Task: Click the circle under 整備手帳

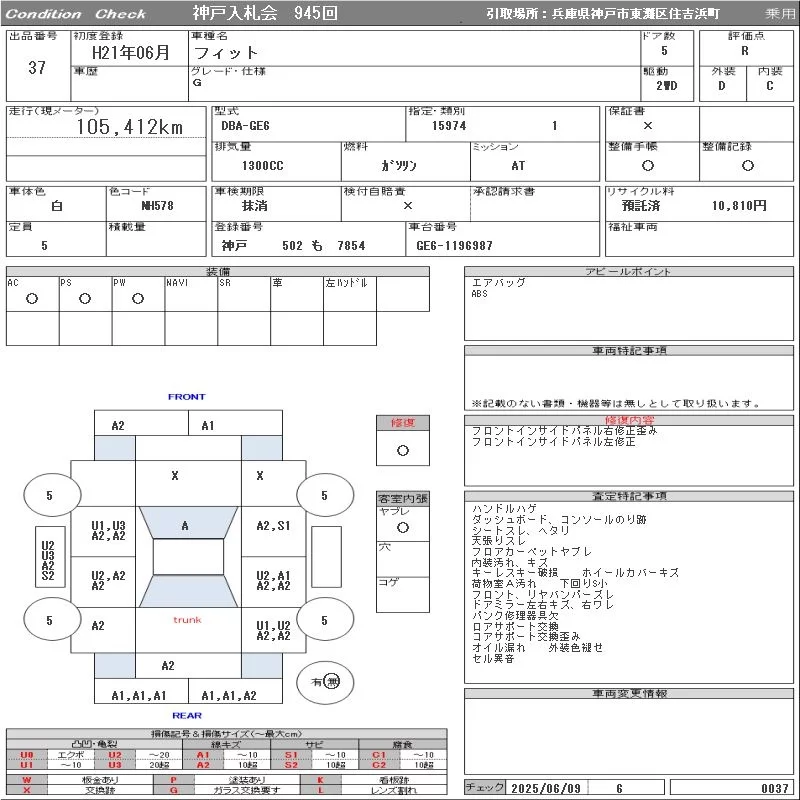Action: [648, 165]
